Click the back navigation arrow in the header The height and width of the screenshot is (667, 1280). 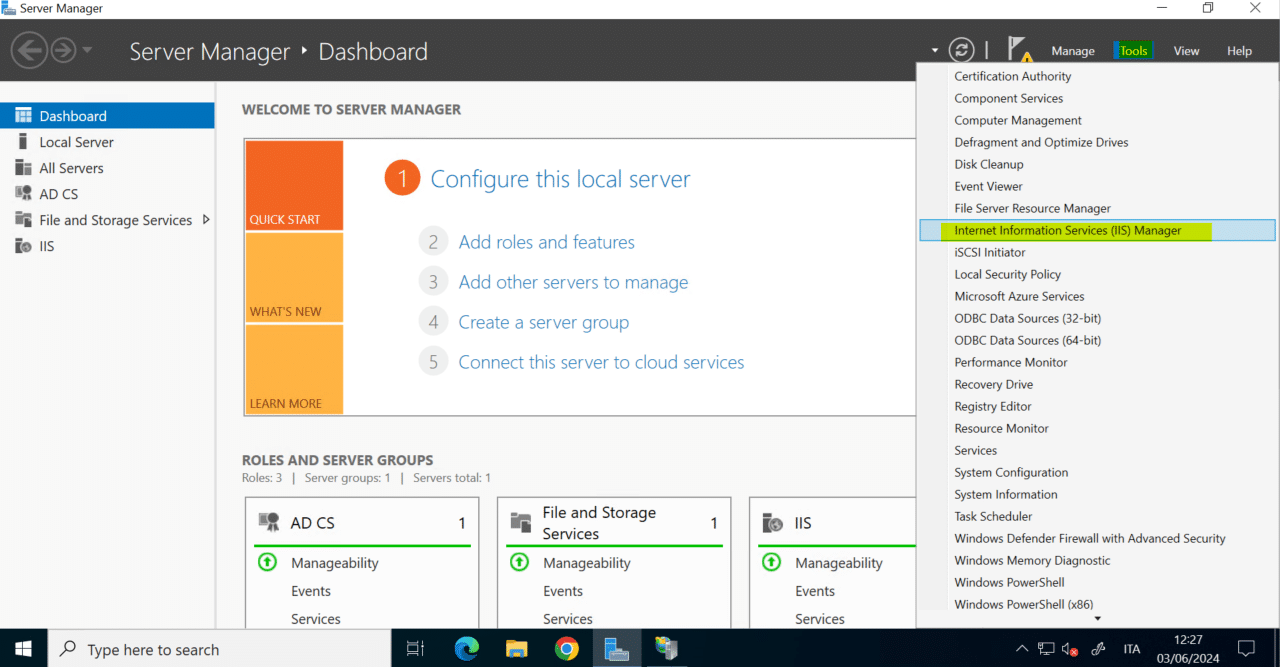(x=30, y=50)
